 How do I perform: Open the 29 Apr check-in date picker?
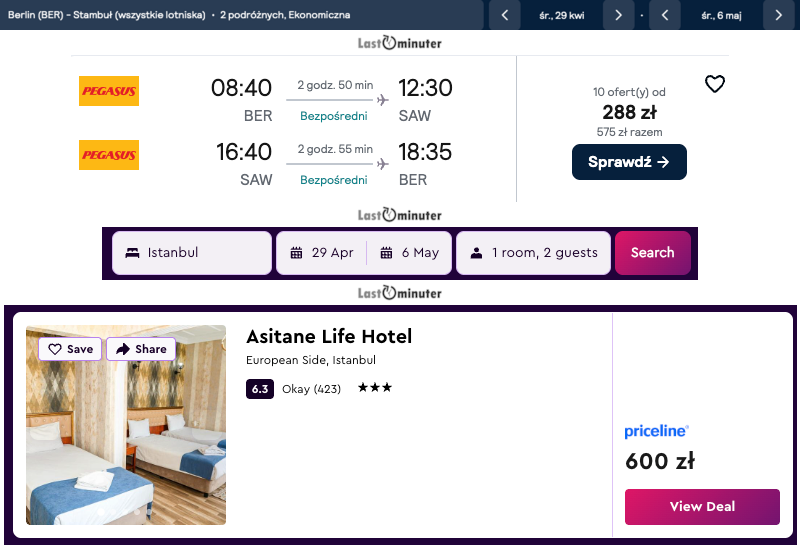click(x=322, y=253)
